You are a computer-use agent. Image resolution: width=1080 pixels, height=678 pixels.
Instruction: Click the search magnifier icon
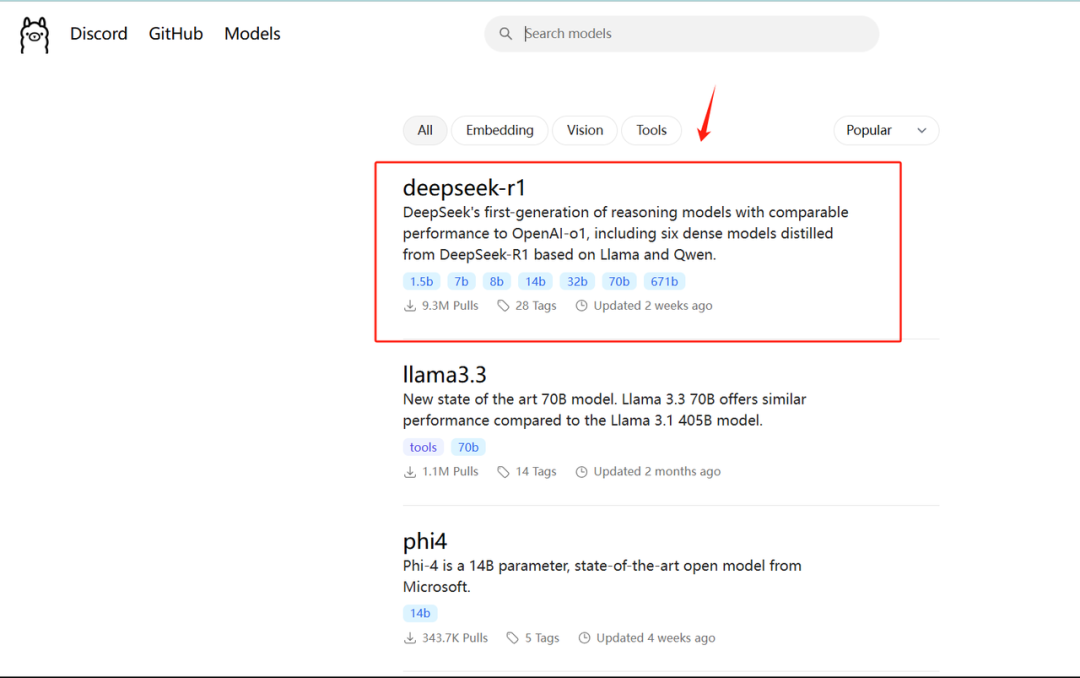click(x=506, y=34)
